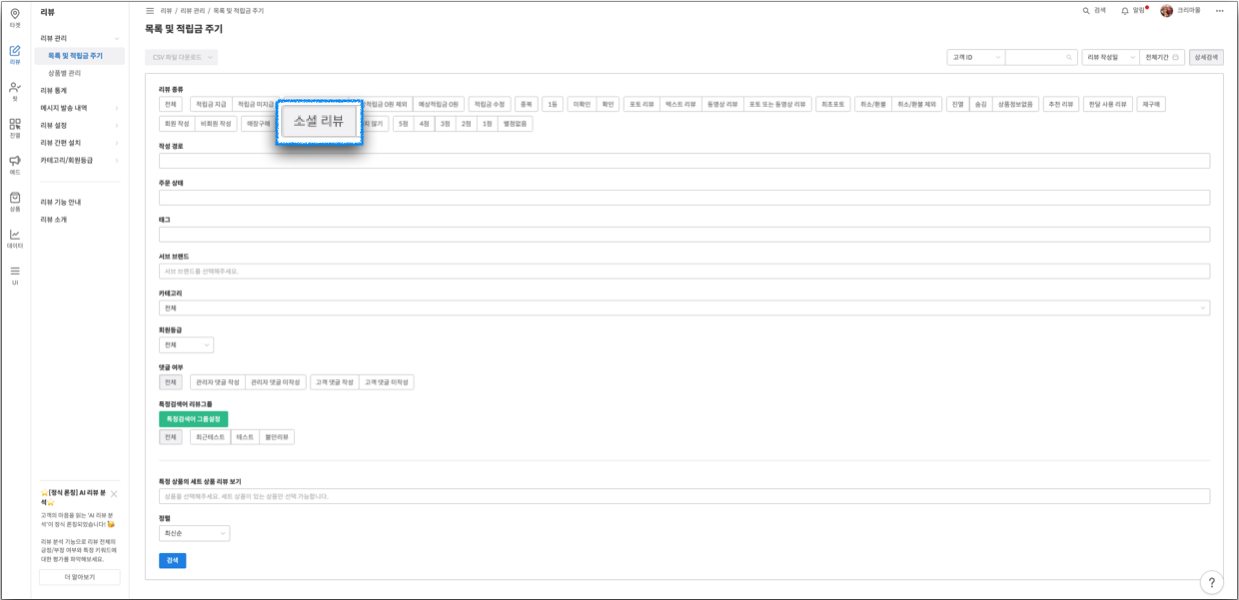Open the 진열 section icon in the rail
This screenshot has width=1239, height=600.
[x=15, y=128]
